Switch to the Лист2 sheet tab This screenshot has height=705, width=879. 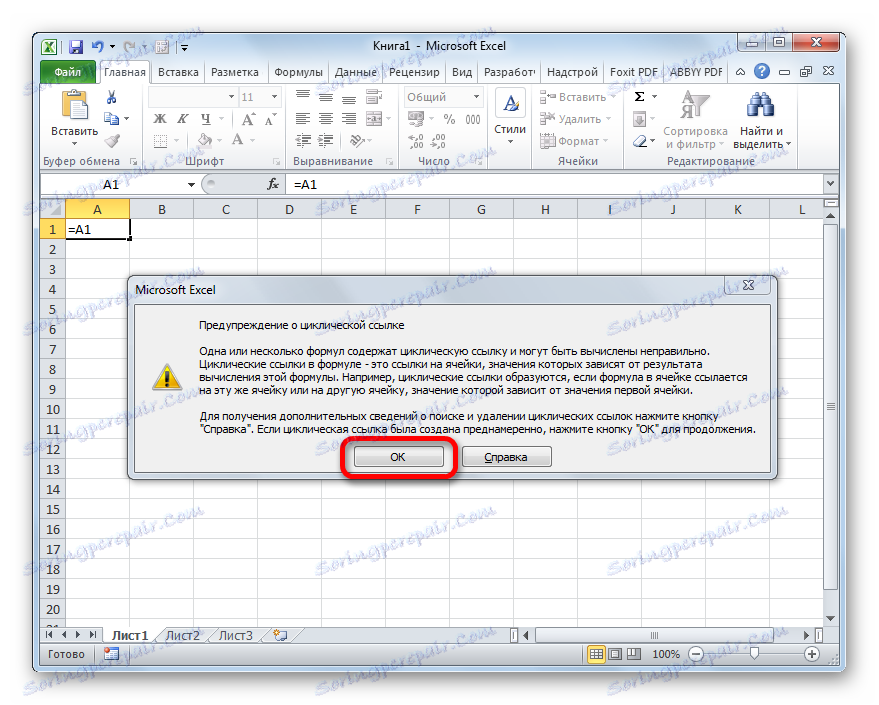point(183,636)
